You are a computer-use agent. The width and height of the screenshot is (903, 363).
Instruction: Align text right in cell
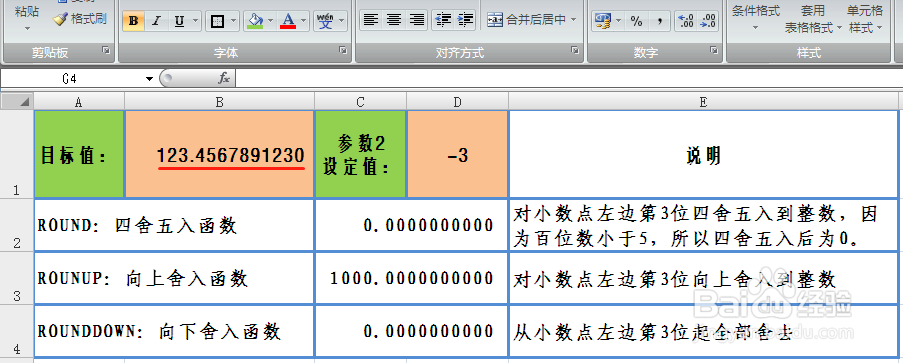coord(416,21)
